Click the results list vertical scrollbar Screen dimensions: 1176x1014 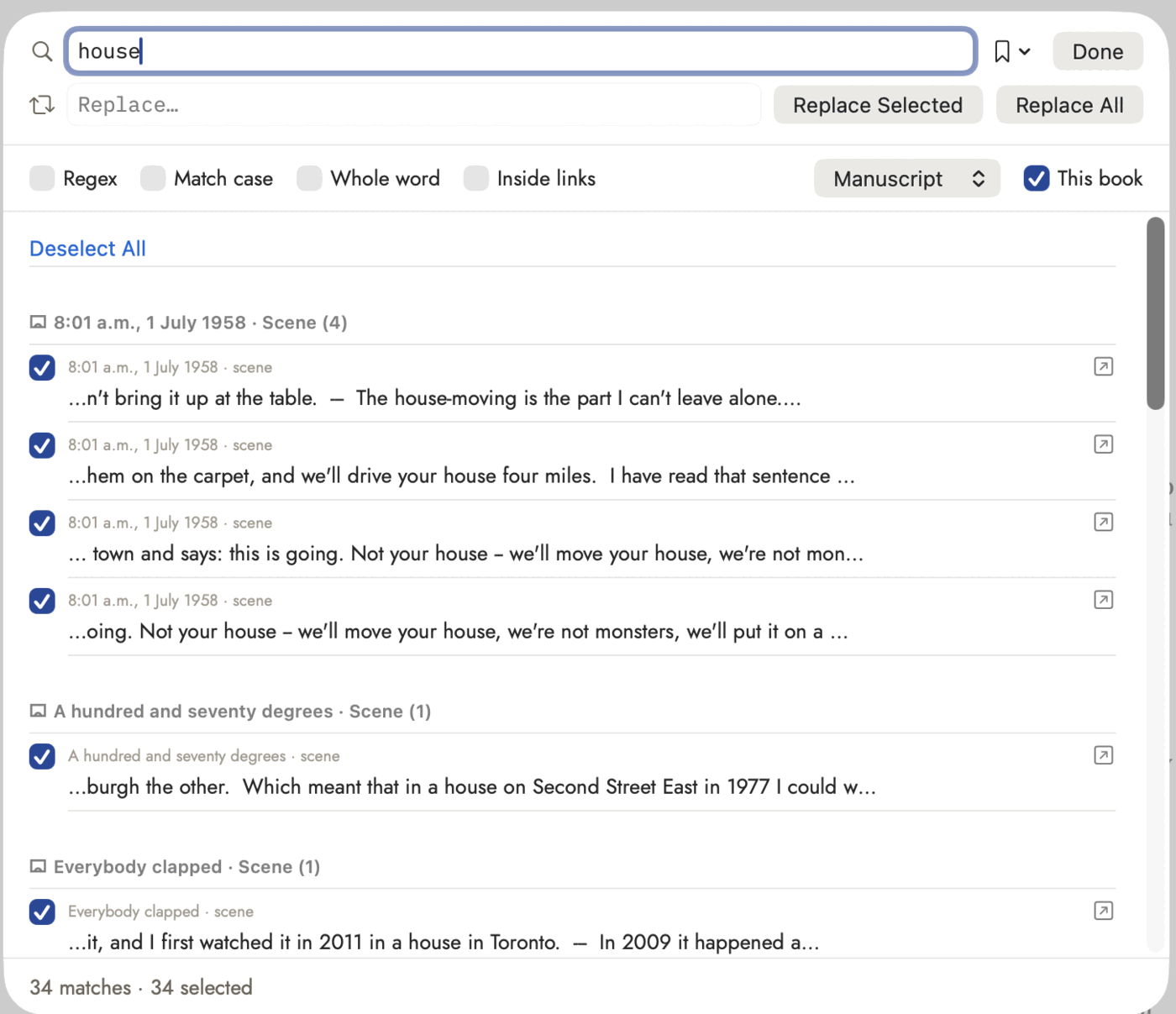(x=1156, y=313)
